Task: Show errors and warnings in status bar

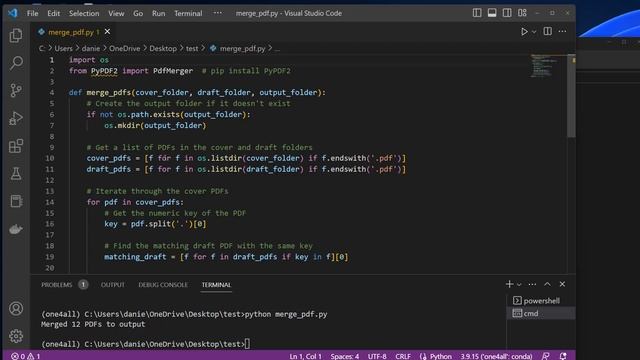Action: [x=26, y=356]
